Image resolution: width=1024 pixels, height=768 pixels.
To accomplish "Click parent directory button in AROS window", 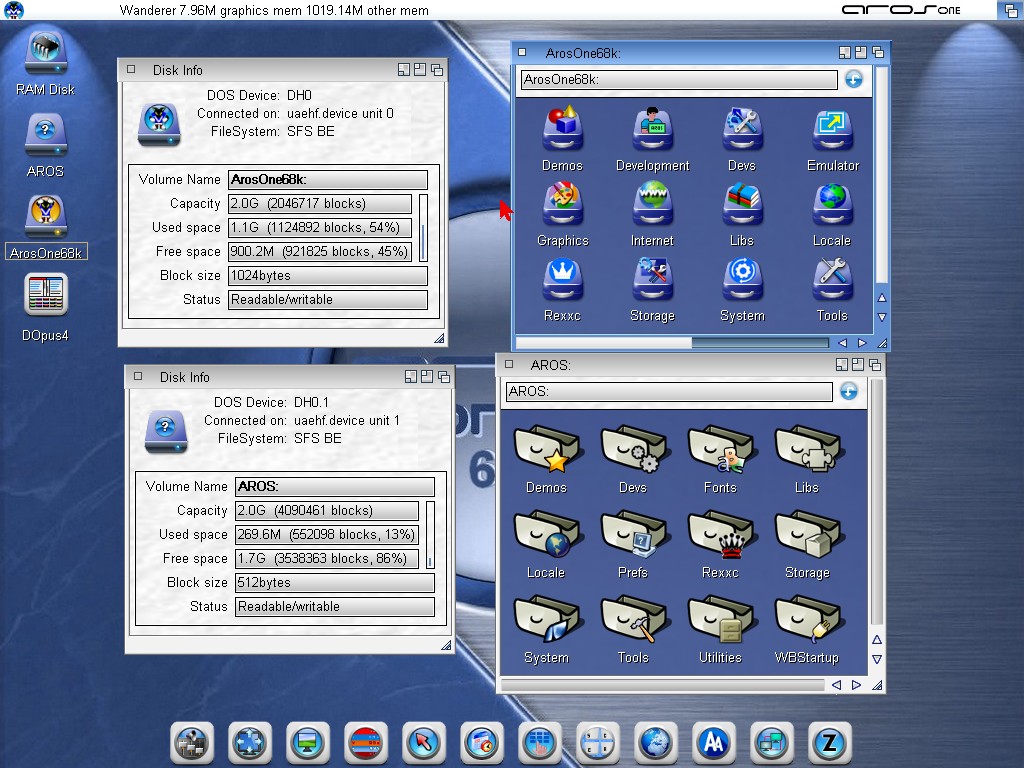I will (849, 392).
